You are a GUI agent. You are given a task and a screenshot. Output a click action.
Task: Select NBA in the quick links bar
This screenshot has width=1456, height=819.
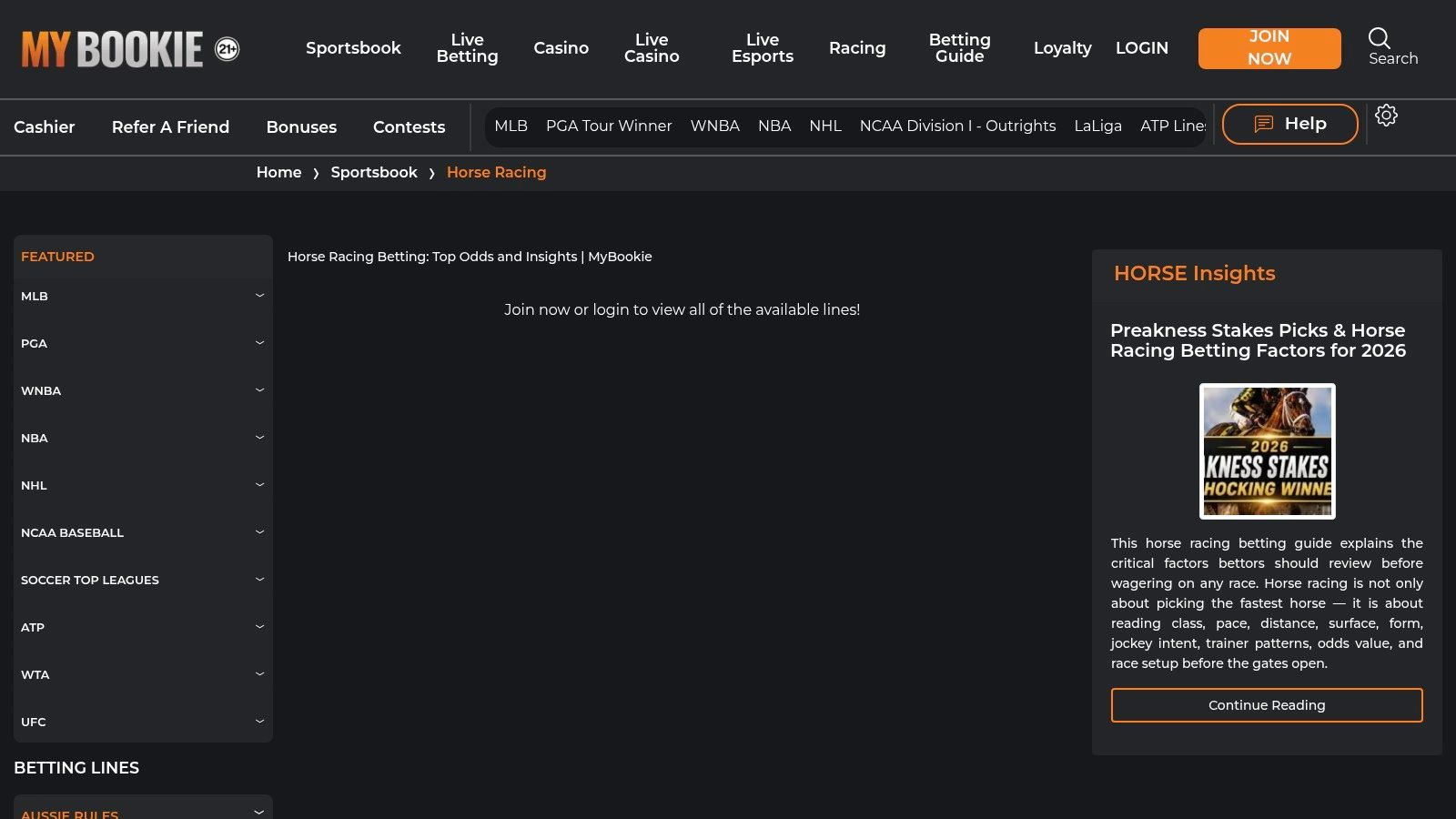774,126
